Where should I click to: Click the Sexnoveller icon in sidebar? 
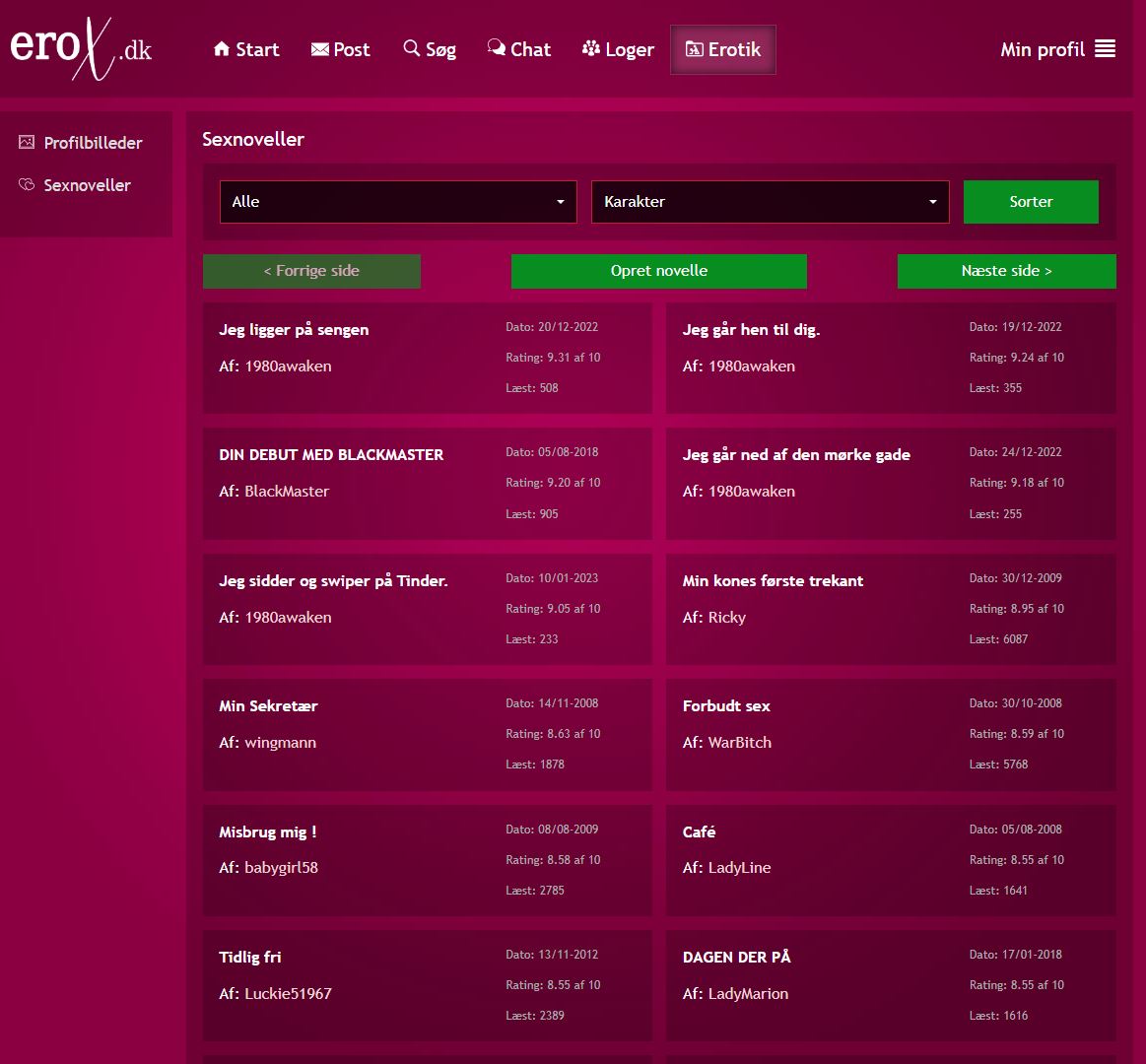(x=27, y=185)
